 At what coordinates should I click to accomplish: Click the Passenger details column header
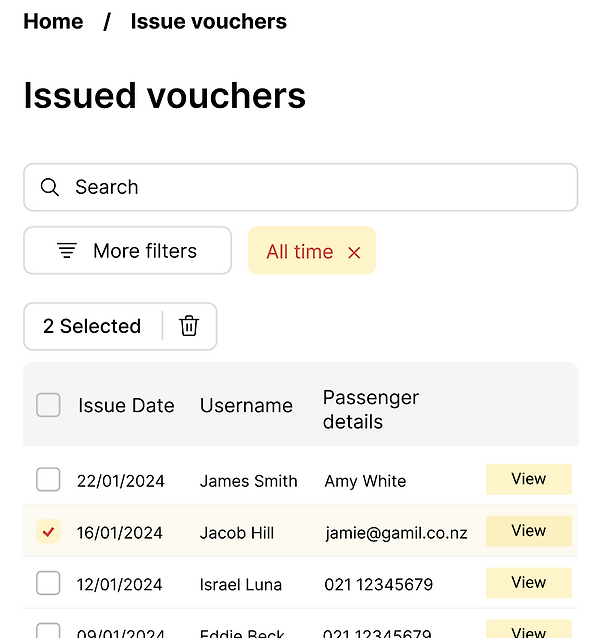pos(370,409)
